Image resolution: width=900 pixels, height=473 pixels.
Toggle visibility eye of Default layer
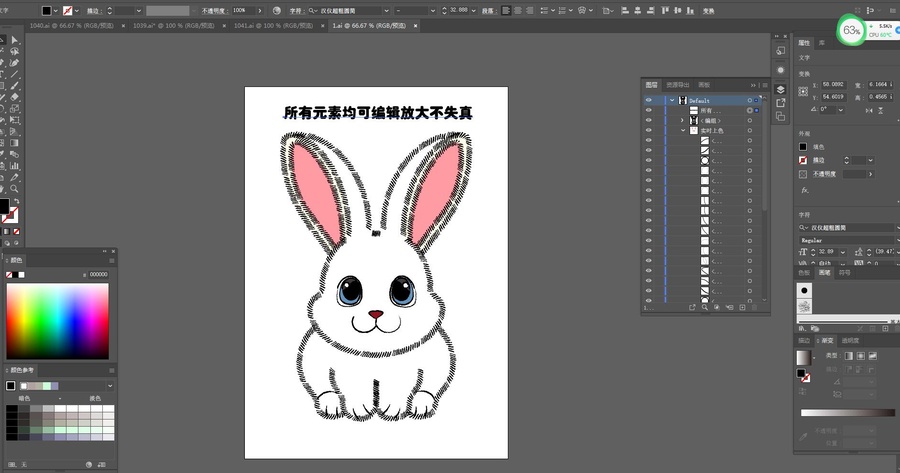coord(649,100)
